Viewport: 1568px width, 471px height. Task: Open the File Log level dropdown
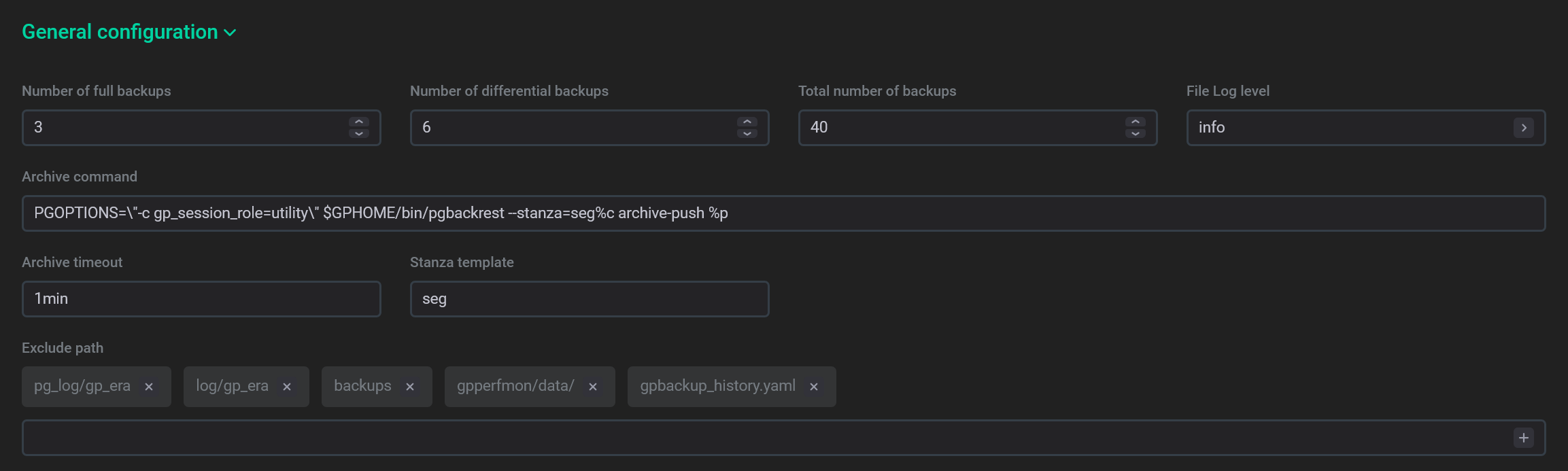tap(1523, 128)
